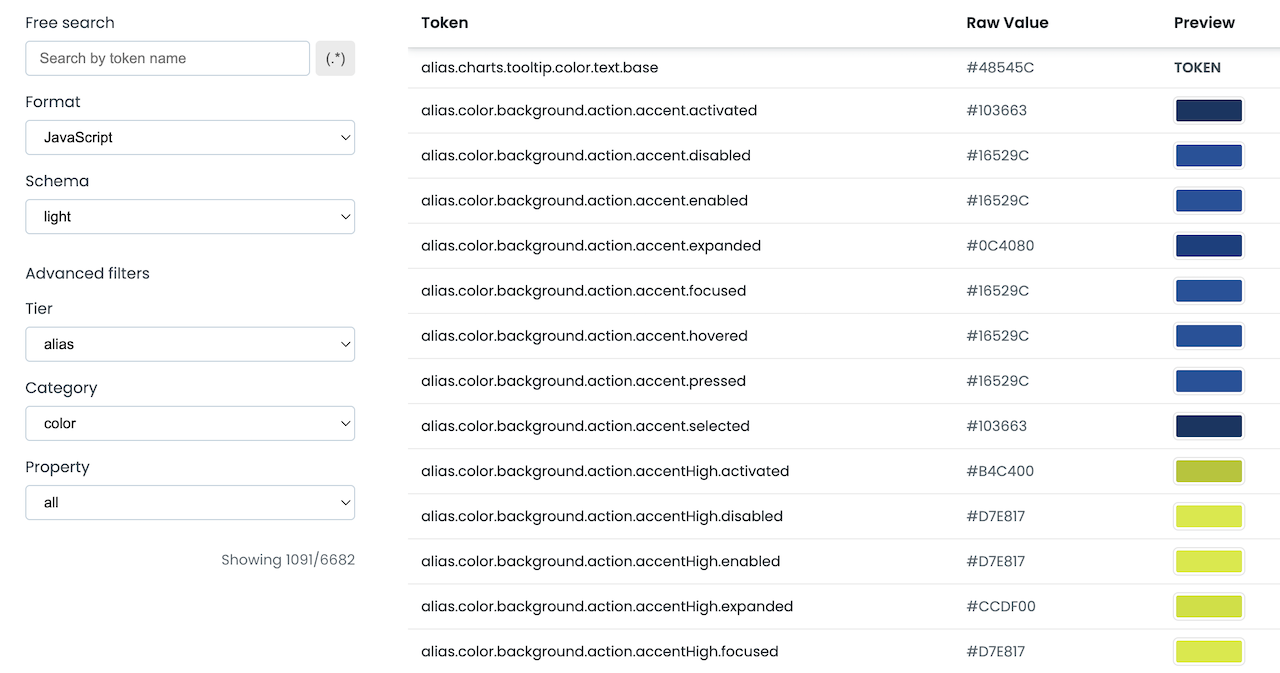This screenshot has width=1280, height=673.
Task: Click the lime swatch for accentHigh.activated
Action: click(1208, 471)
